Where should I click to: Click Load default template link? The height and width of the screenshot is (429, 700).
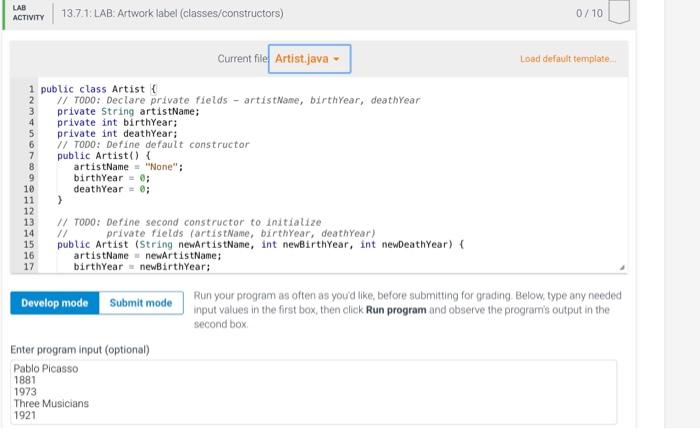[x=567, y=59]
